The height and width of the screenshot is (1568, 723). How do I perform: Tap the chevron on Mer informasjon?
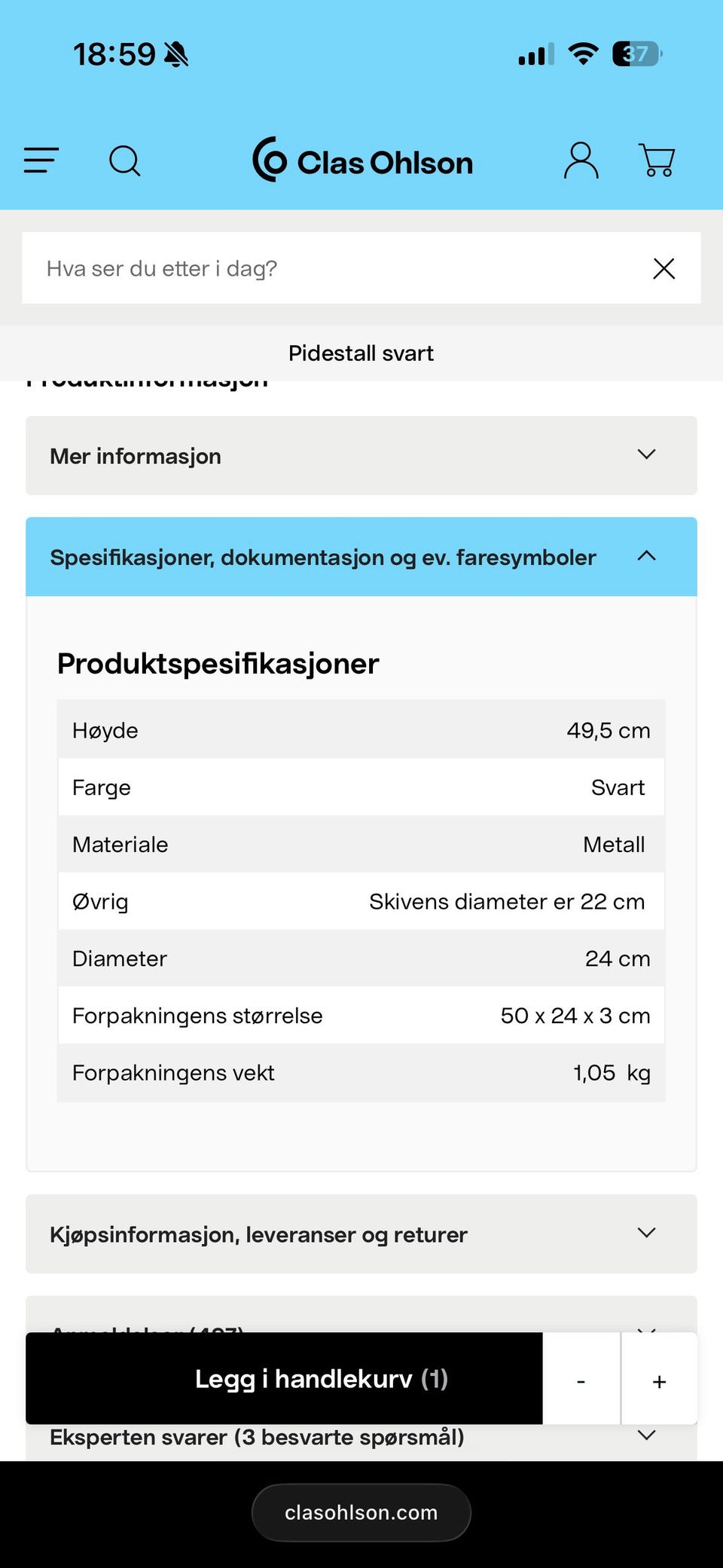point(646,454)
